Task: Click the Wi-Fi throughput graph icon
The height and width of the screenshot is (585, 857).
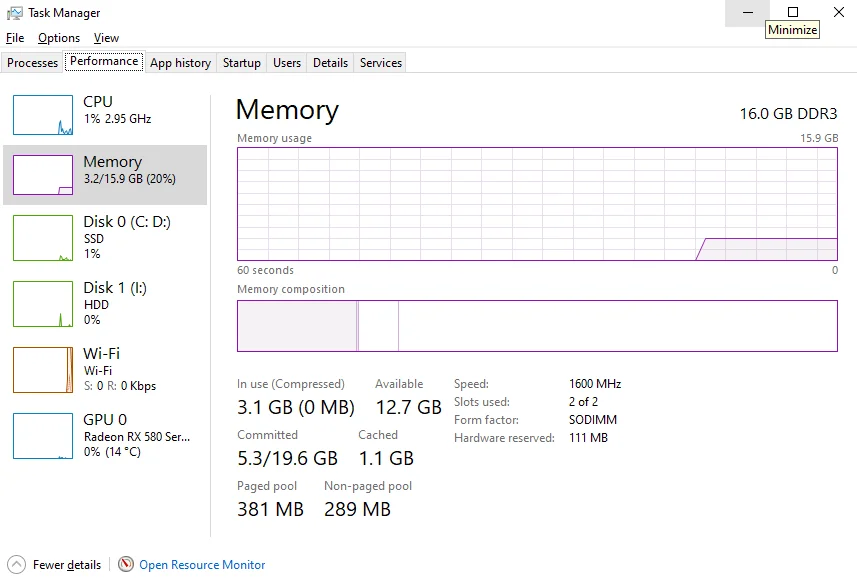Action: click(x=43, y=370)
